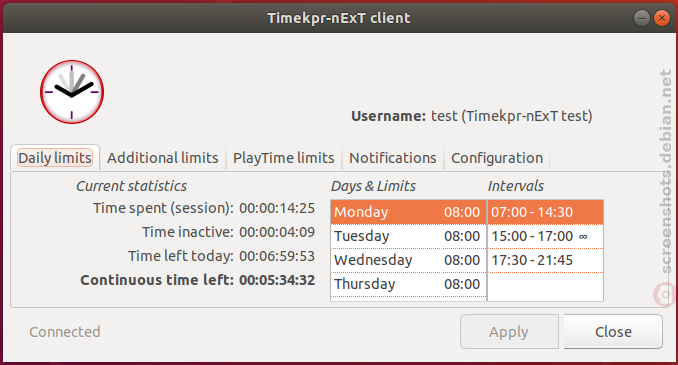This screenshot has height=365, width=678.
Task: Select the 15:00 - 17:00 interval
Action: [545, 236]
